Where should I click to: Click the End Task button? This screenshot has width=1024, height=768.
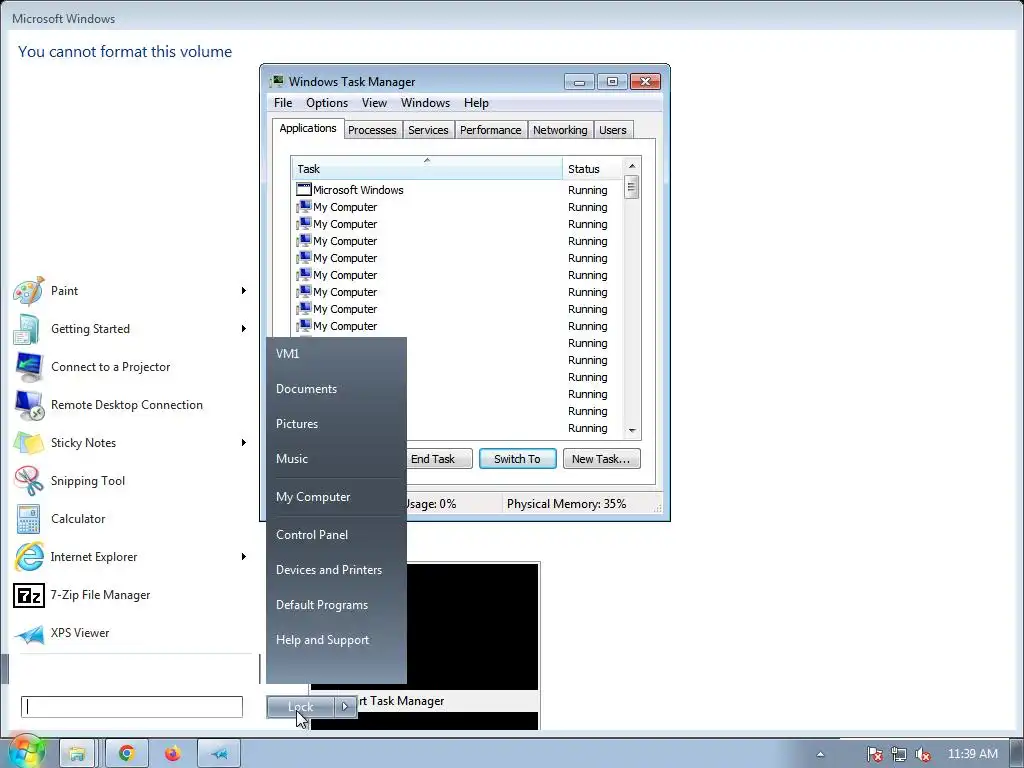pyautogui.click(x=433, y=459)
